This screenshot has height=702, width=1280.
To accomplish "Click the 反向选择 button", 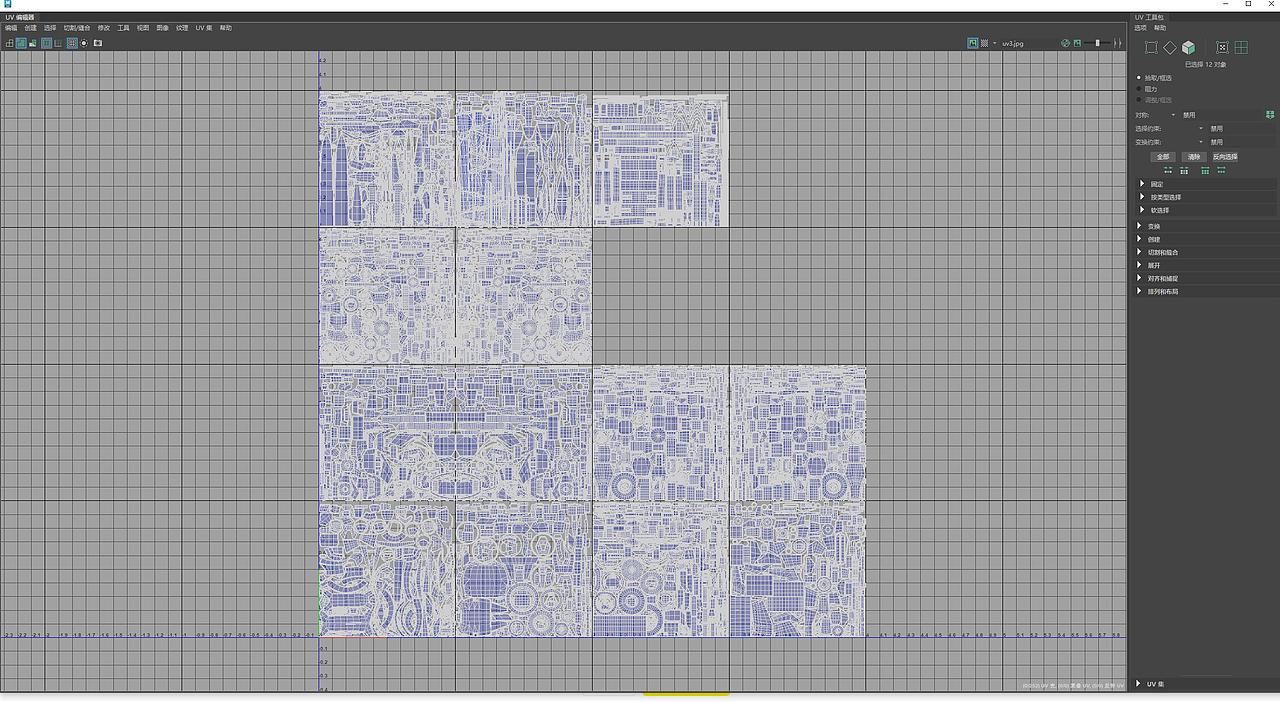I will click(1225, 157).
